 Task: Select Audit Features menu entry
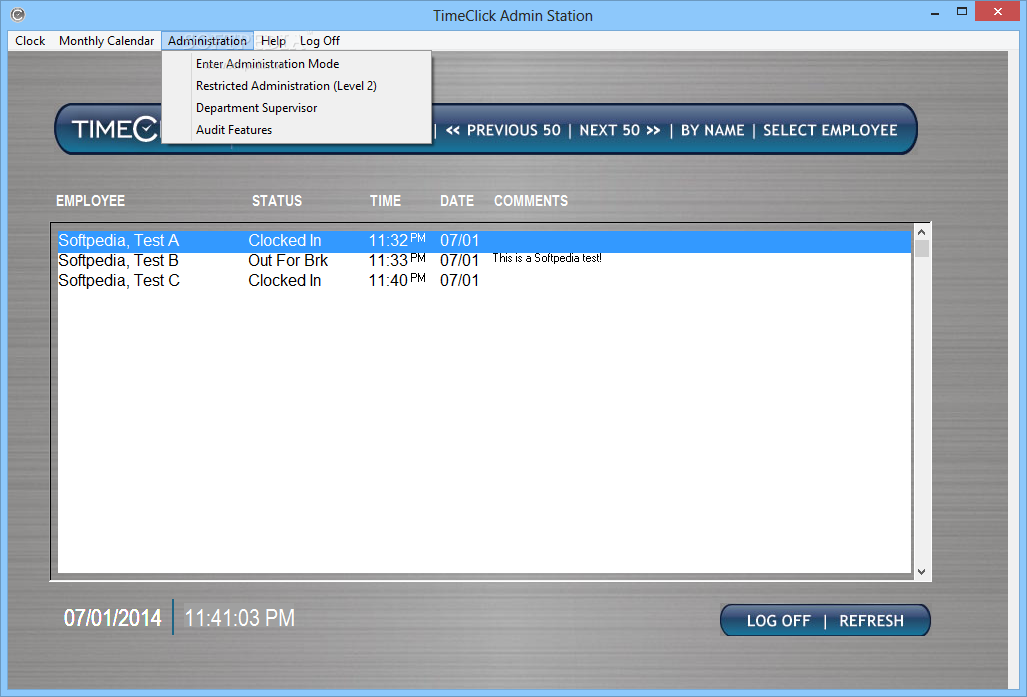(x=297, y=130)
